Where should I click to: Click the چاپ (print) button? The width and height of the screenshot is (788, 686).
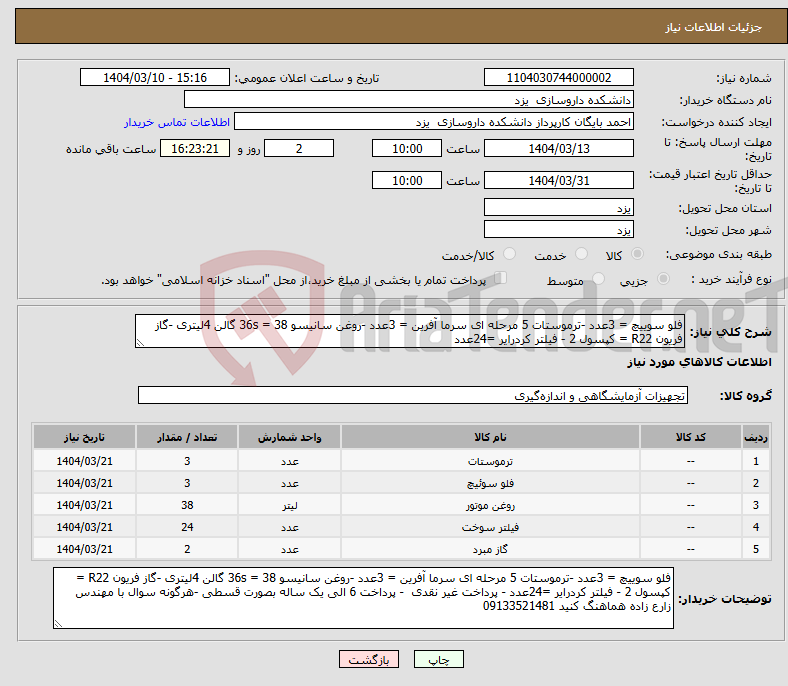[438, 659]
